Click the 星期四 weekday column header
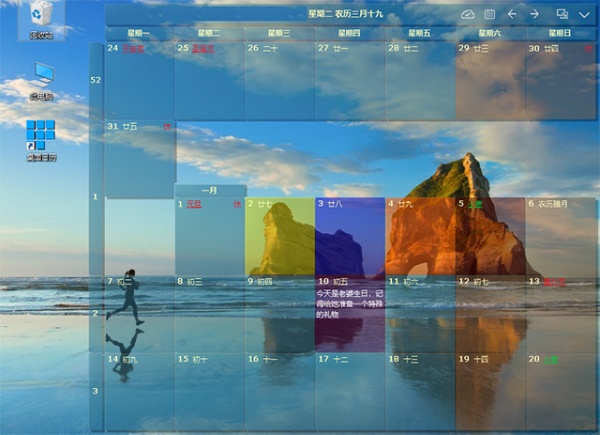 tap(349, 33)
